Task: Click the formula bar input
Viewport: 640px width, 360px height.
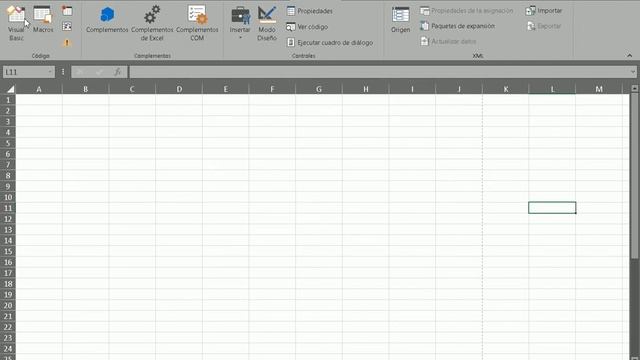Action: click(379, 72)
